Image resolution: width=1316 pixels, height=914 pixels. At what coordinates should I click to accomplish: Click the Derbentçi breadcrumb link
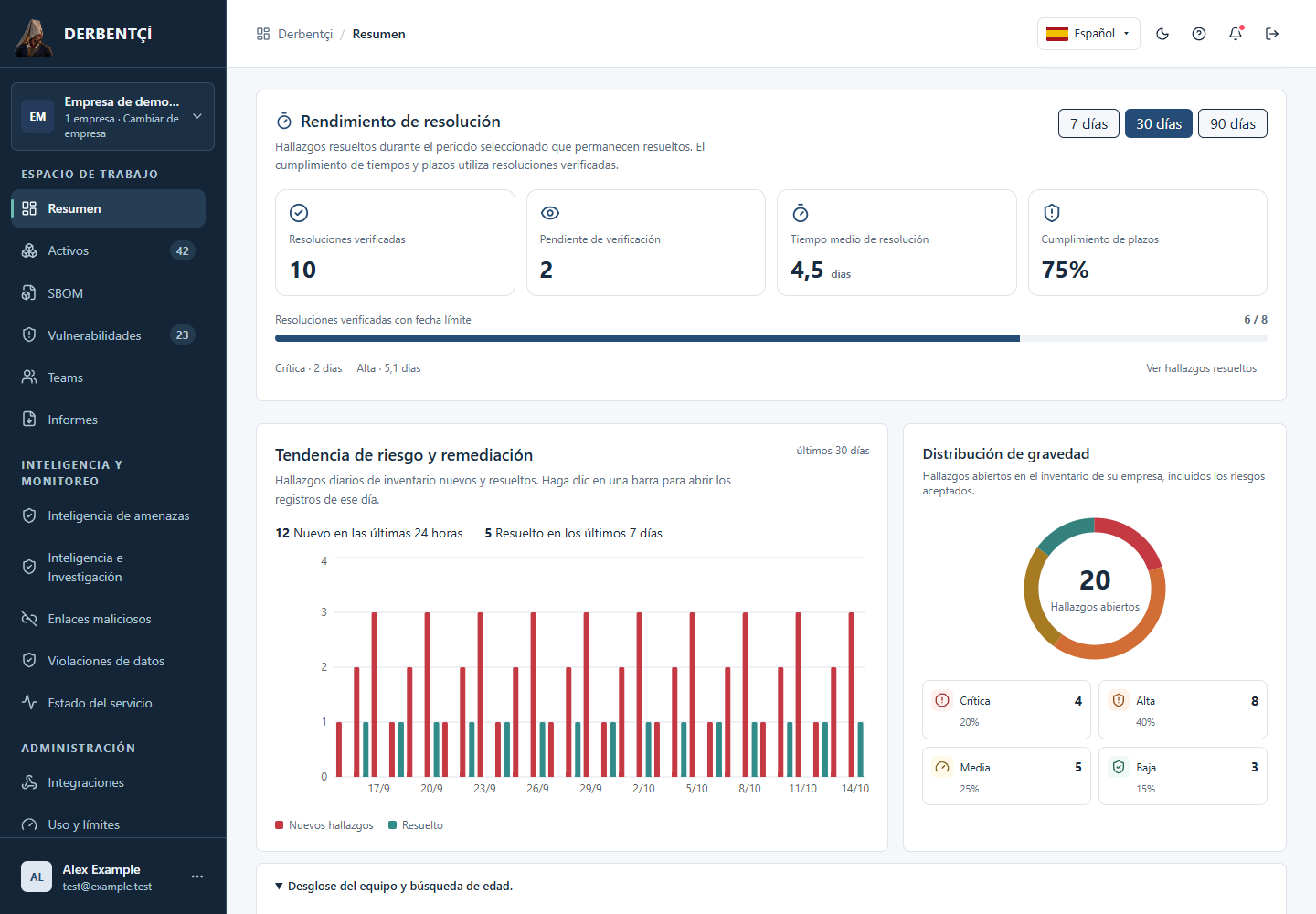coord(305,34)
